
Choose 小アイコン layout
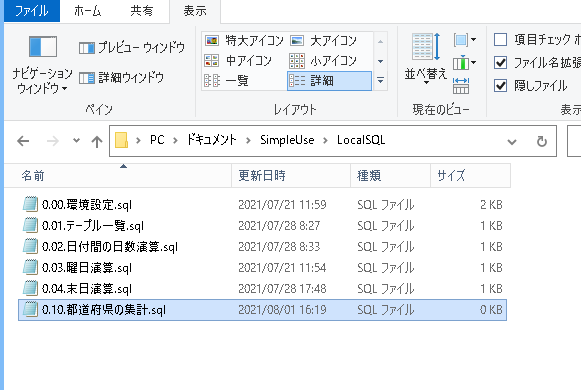click(x=323, y=60)
